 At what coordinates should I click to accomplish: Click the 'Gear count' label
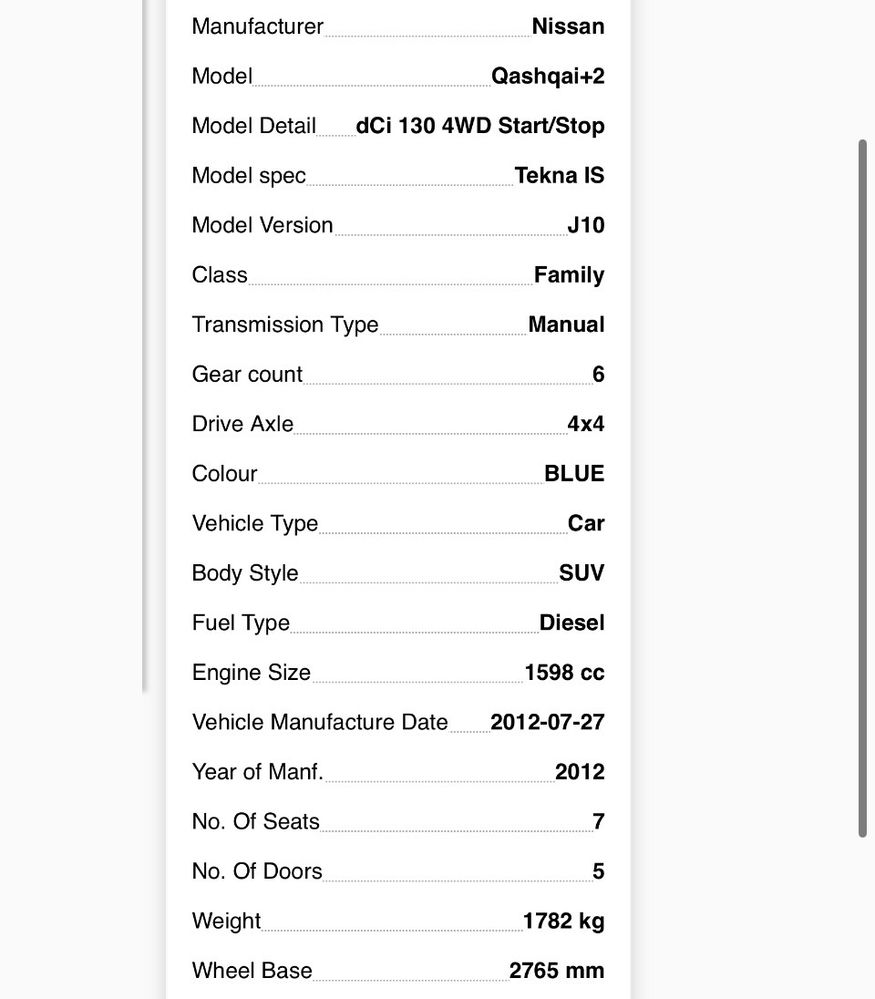[x=247, y=374]
